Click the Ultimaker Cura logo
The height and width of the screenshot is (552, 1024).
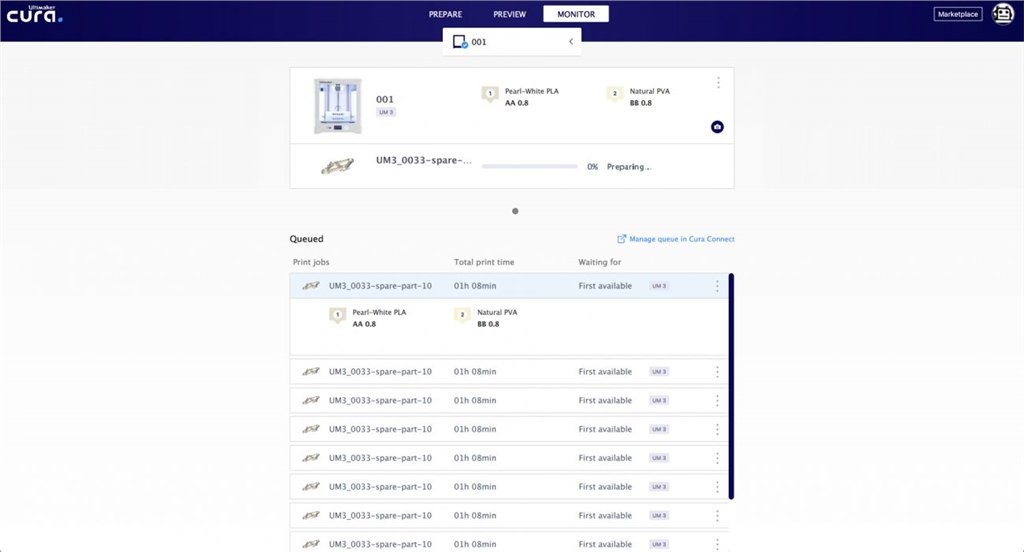[35, 15]
